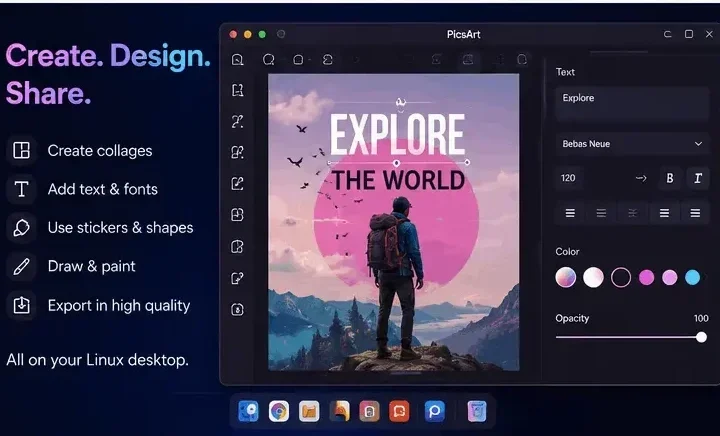Click the rotate handle above the EXPLORE text
The height and width of the screenshot is (436, 720).
(401, 102)
